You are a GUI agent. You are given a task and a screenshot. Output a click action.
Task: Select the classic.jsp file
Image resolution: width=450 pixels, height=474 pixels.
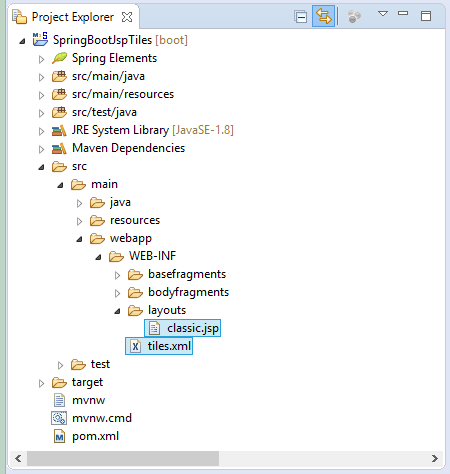pos(183,328)
